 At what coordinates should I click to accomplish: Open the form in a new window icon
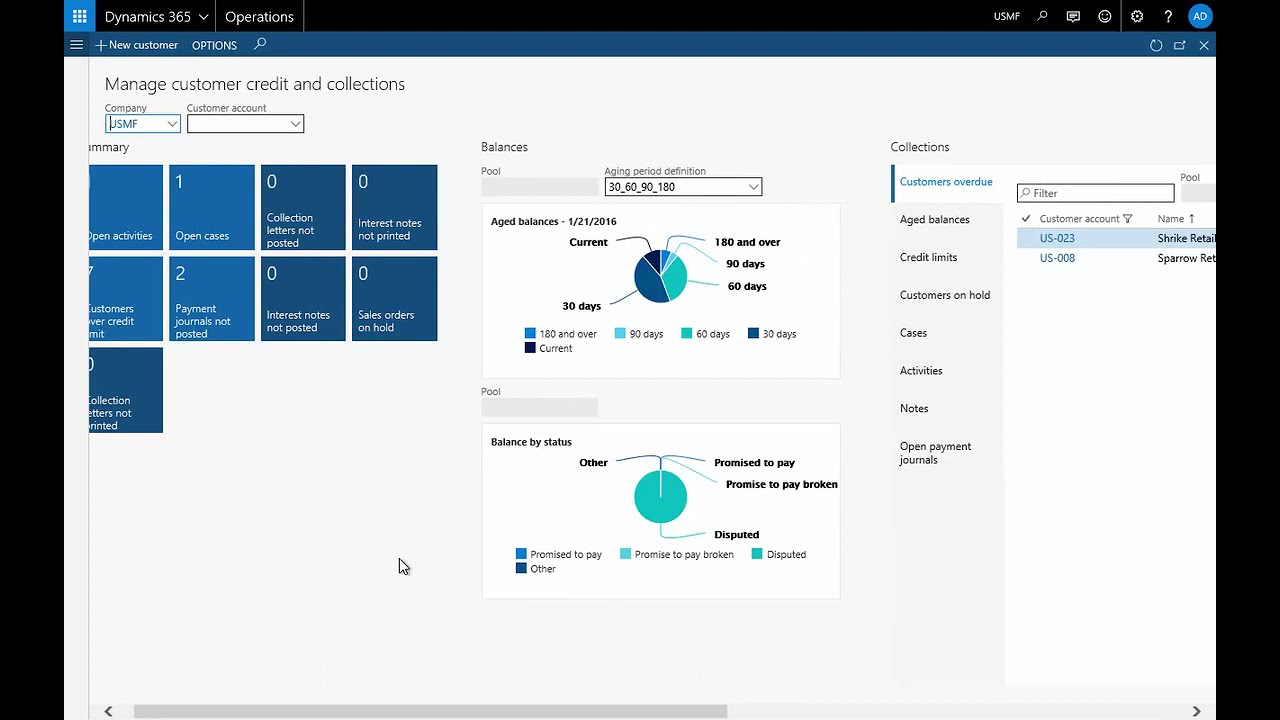coord(1180,45)
